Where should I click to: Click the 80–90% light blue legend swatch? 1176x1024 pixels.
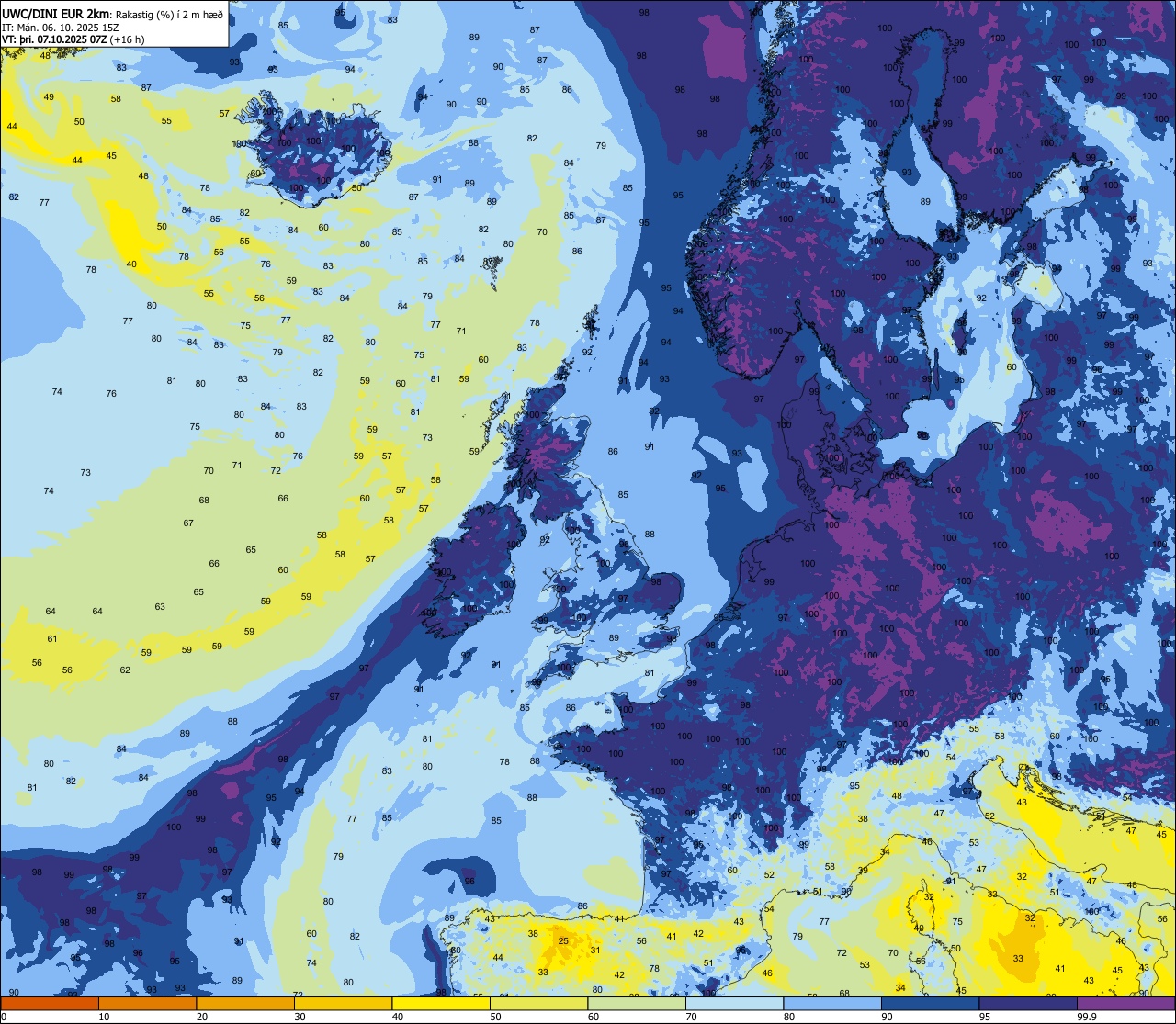point(832,1004)
